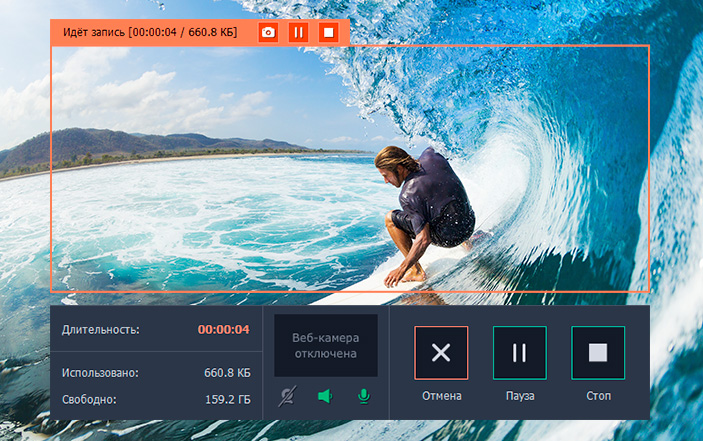Stop recording from the orange top bar
This screenshot has width=703, height=441.
[328, 32]
